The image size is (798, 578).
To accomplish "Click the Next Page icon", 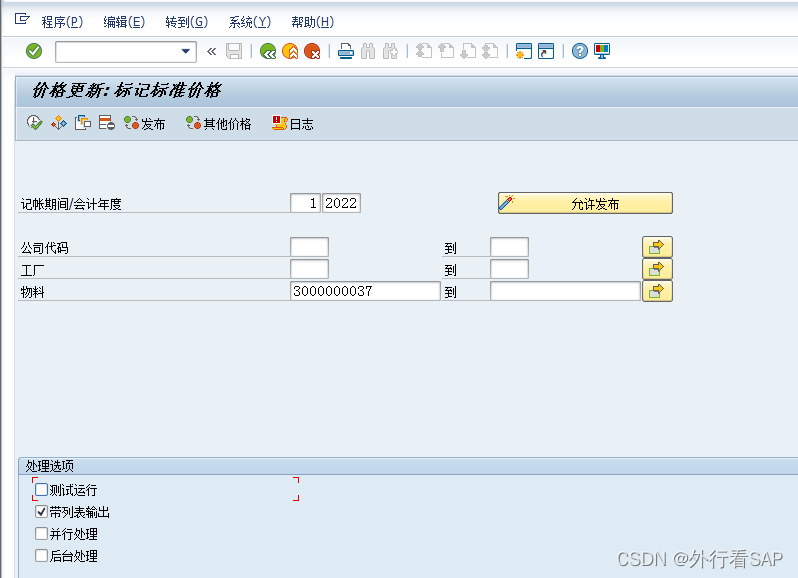I will point(468,51).
